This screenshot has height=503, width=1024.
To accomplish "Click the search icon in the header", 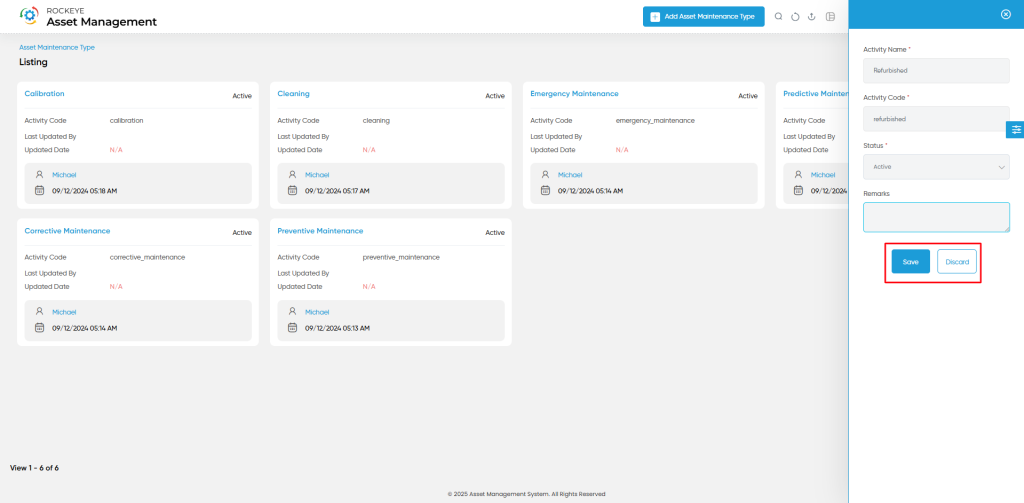I will pyautogui.click(x=778, y=17).
